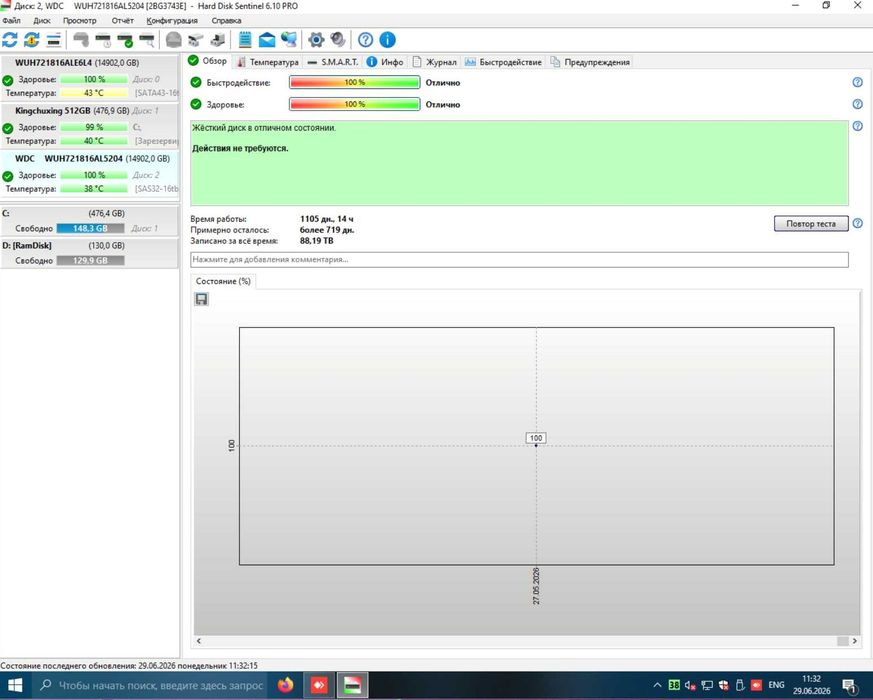Click the disk icon with green checkmark
The height and width of the screenshot is (700, 873).
[125, 40]
